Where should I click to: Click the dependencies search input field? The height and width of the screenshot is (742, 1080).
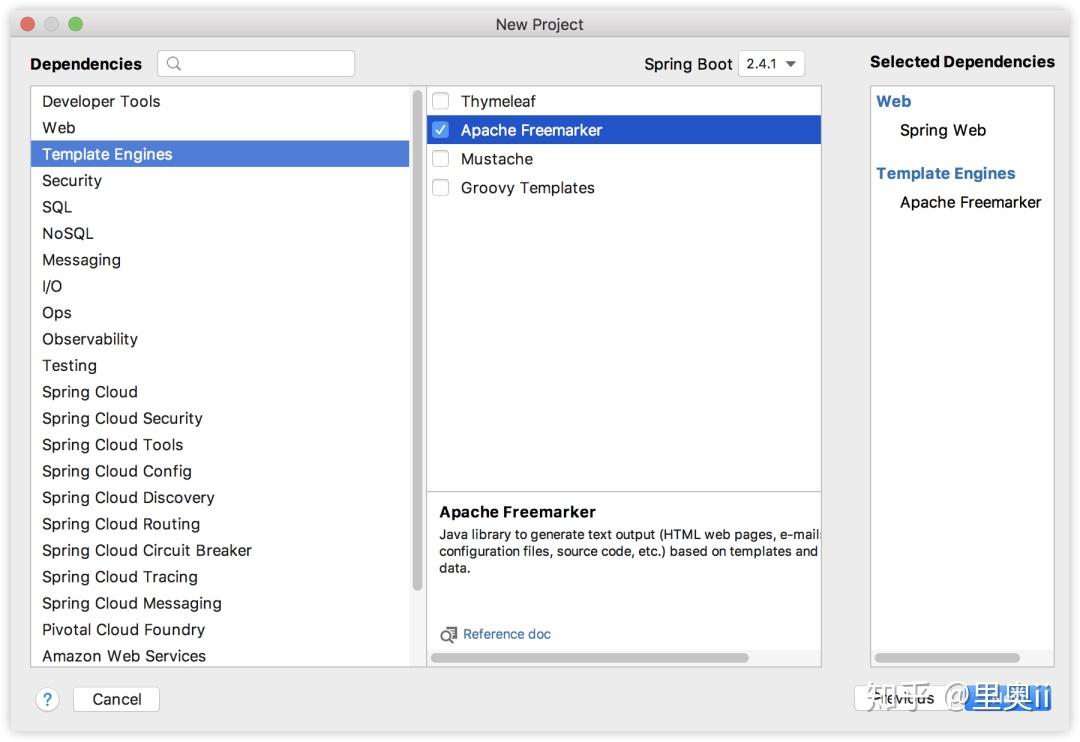pyautogui.click(x=265, y=64)
